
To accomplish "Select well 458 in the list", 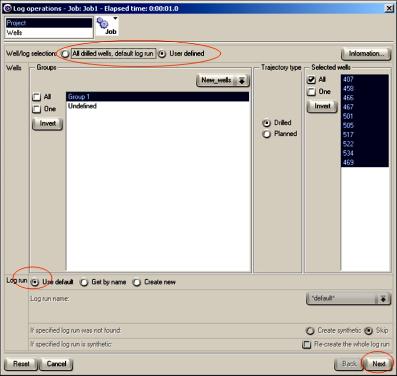I will tap(365, 88).
